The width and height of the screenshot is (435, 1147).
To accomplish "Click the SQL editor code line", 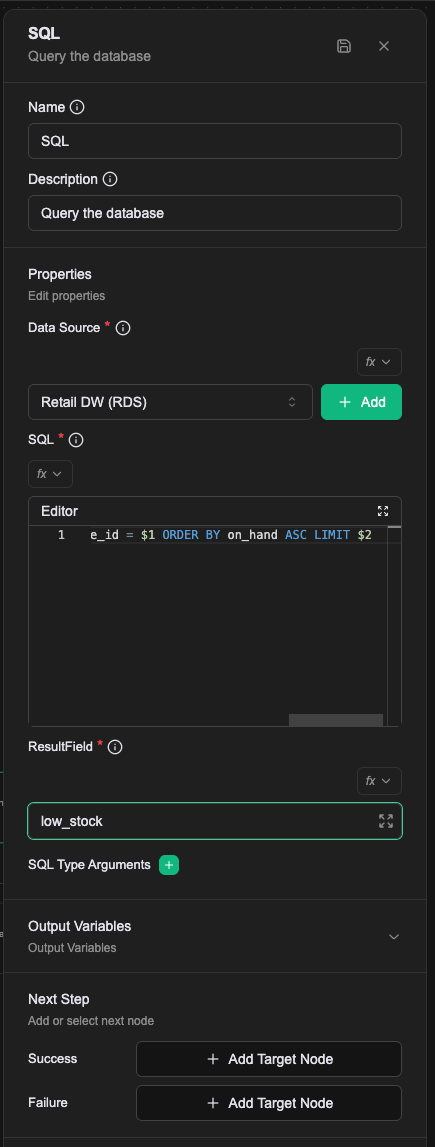I will [231, 535].
